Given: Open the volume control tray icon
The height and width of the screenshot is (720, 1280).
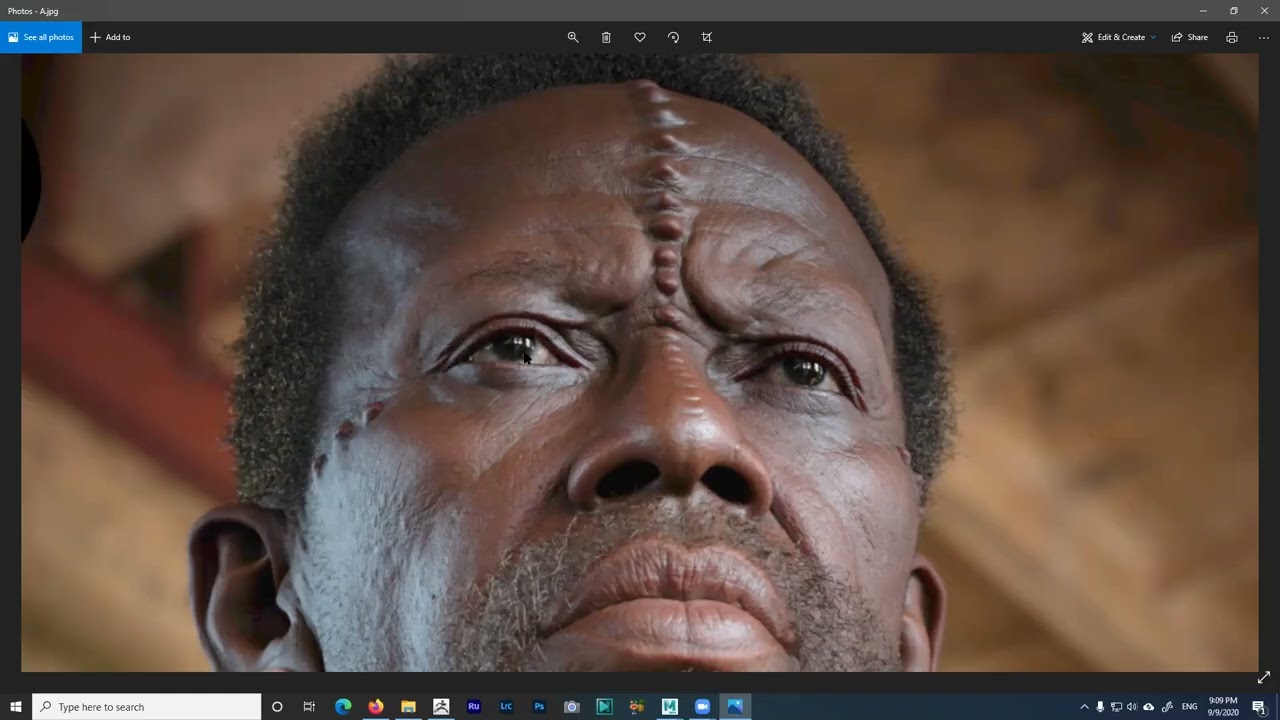Looking at the screenshot, I should (1132, 707).
